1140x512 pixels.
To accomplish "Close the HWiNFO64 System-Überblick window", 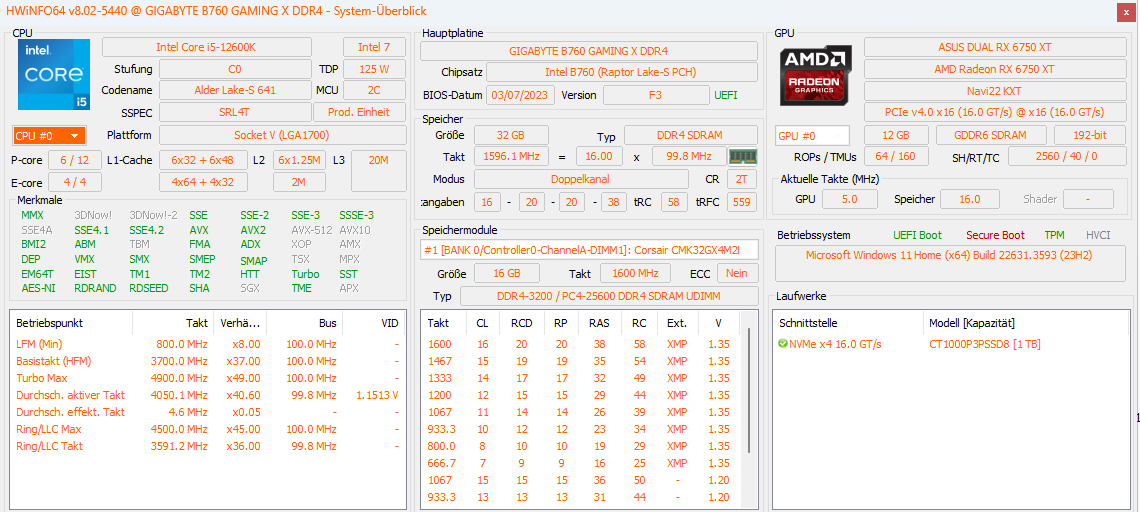I will (x=1128, y=11).
